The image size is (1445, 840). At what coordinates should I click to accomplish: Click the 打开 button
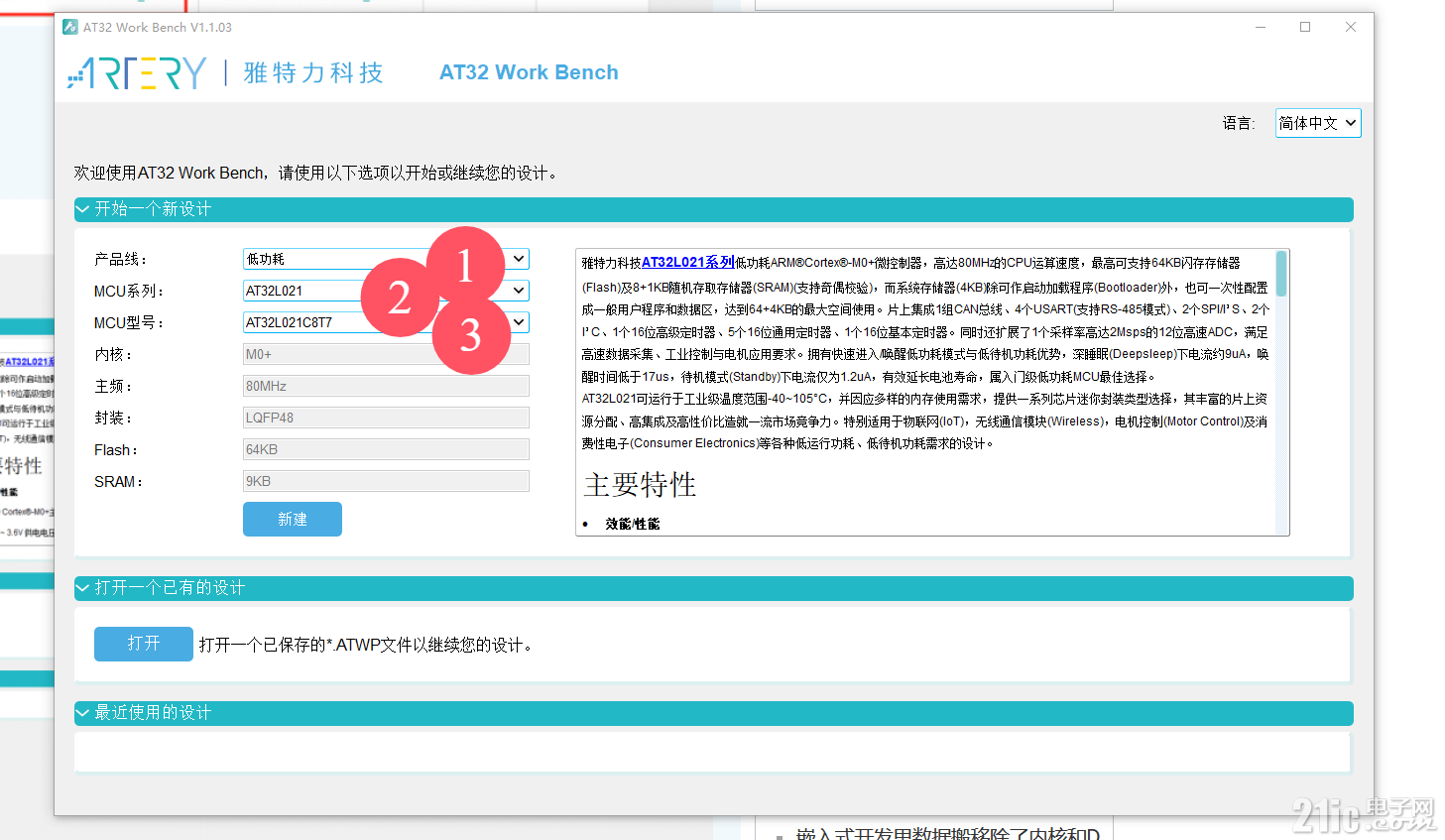coord(144,644)
